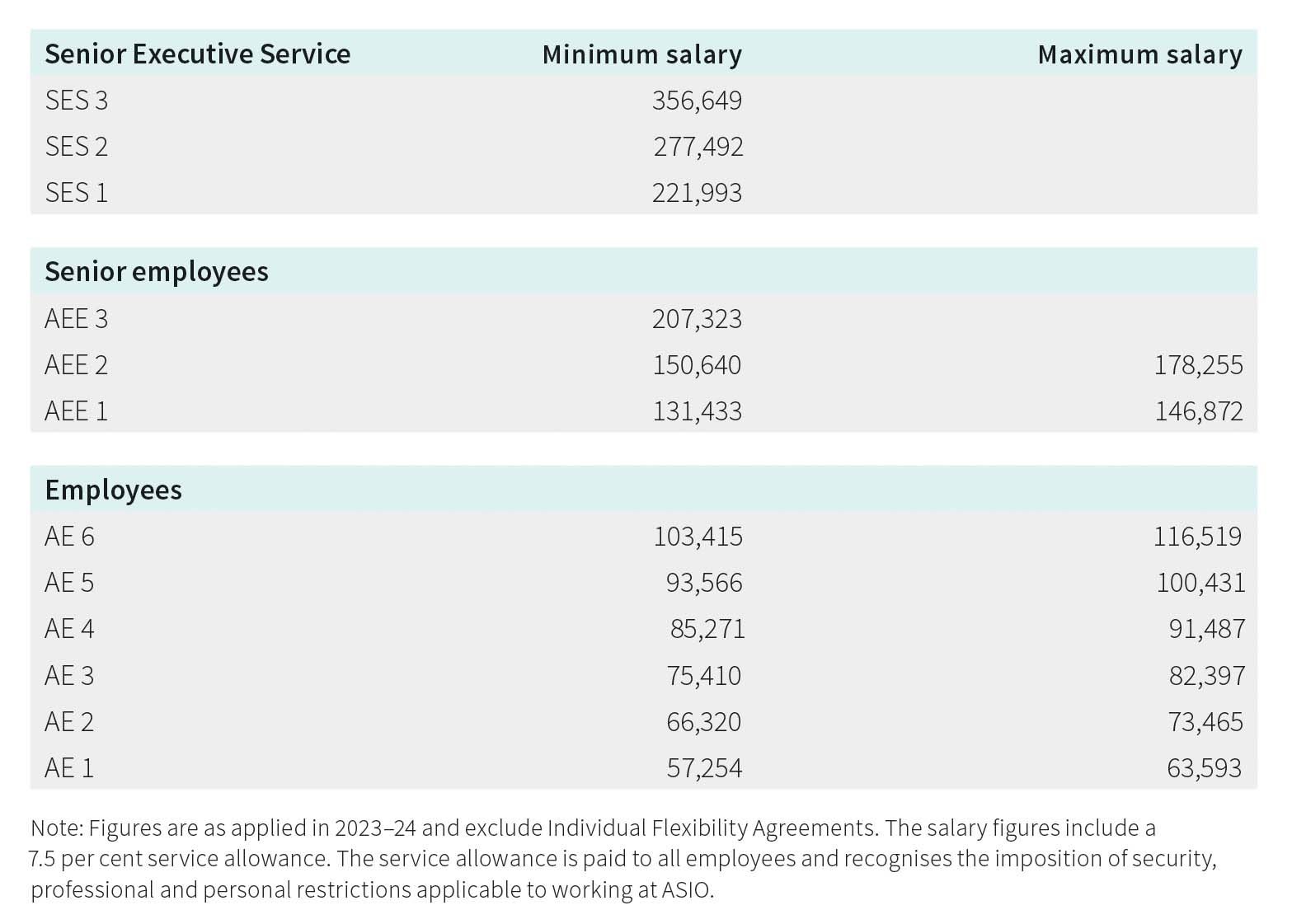Click the AE 6 row label

point(69,537)
